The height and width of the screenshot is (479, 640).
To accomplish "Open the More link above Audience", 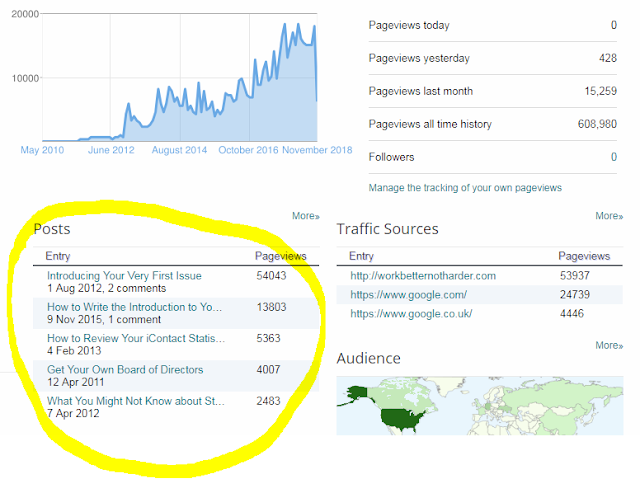I will (609, 345).
